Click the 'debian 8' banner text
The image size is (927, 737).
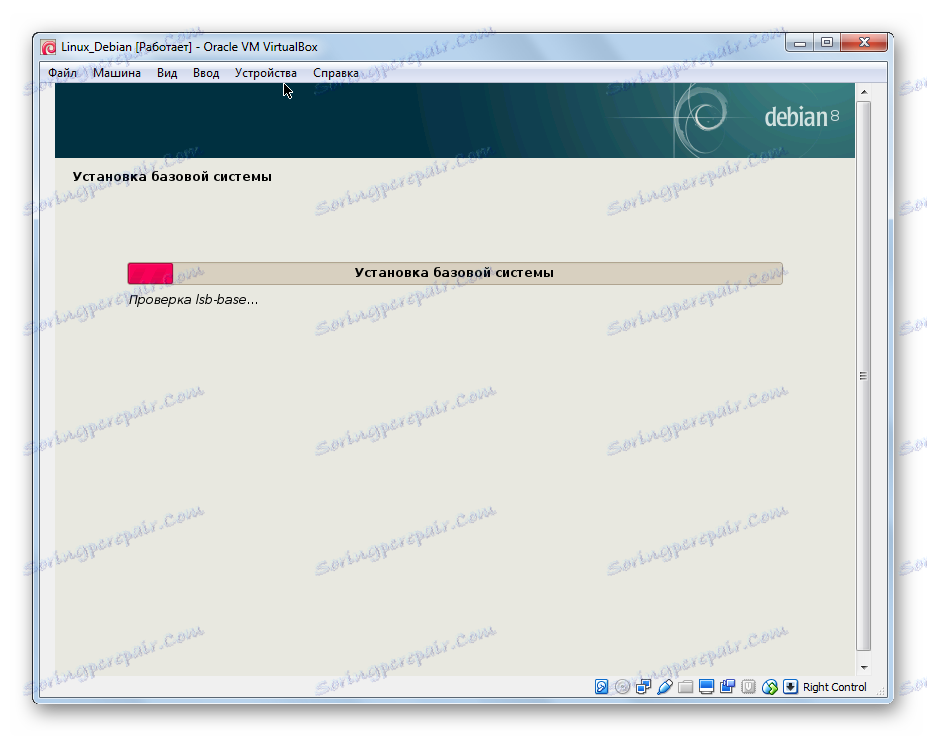pos(802,117)
